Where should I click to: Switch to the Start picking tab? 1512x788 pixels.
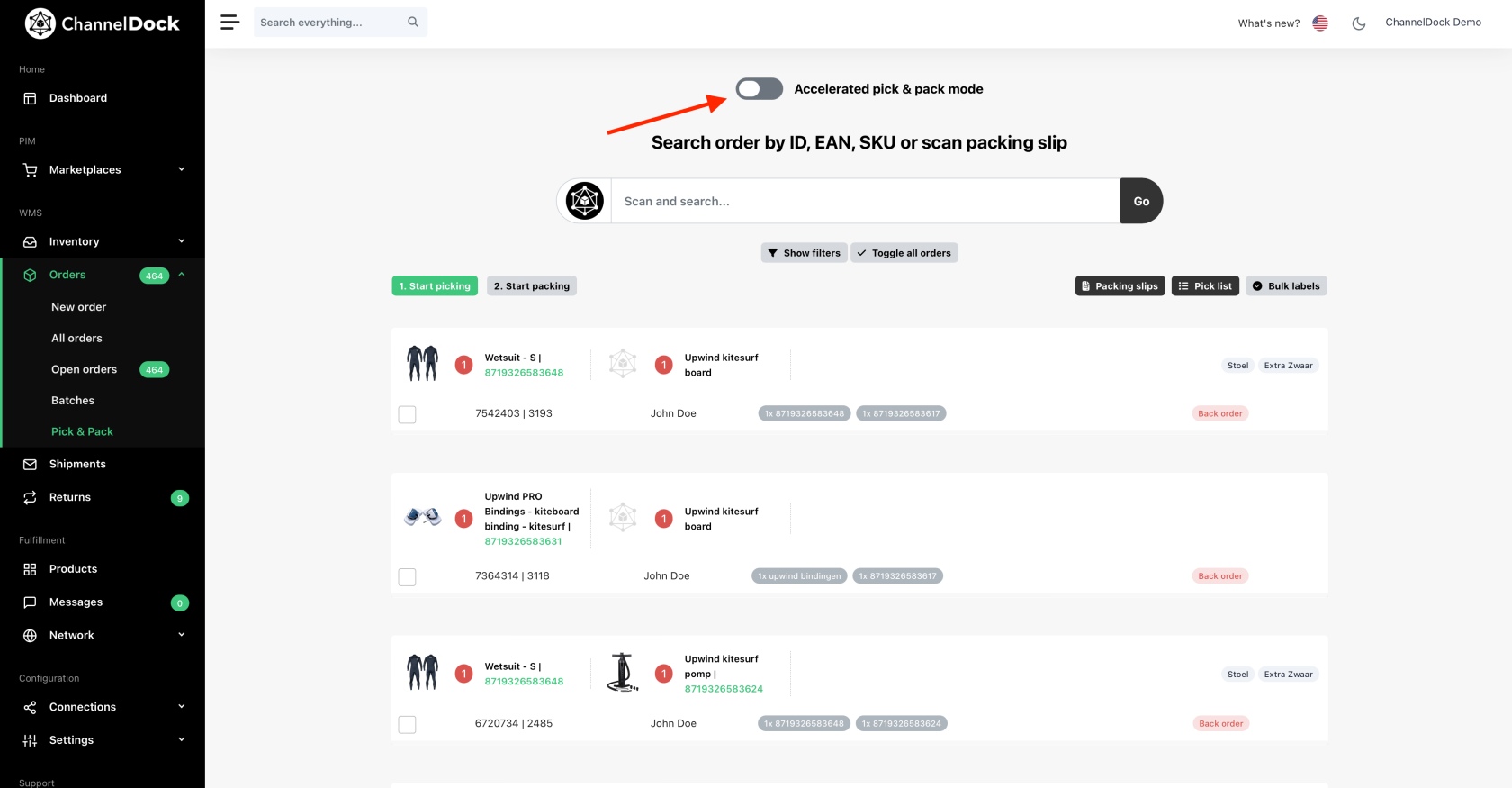coord(435,286)
